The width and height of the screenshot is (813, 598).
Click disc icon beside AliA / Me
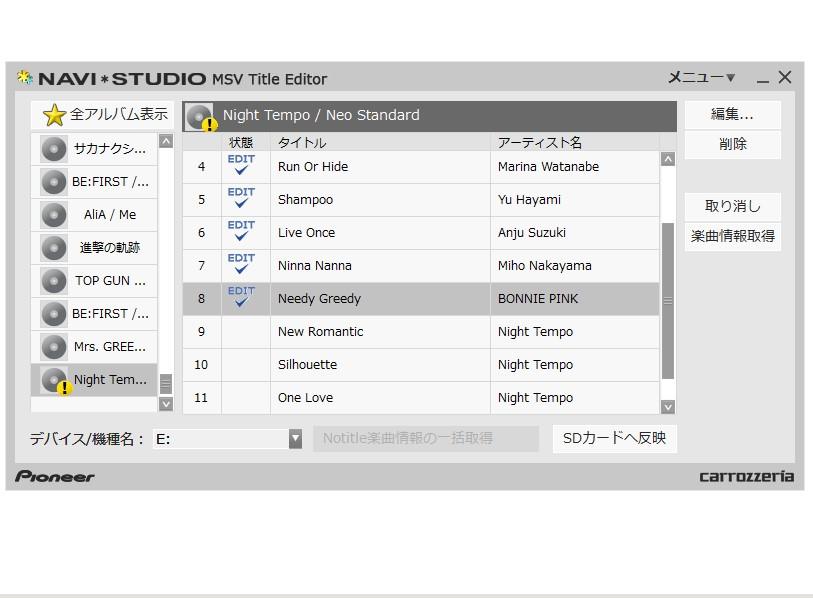(x=54, y=215)
